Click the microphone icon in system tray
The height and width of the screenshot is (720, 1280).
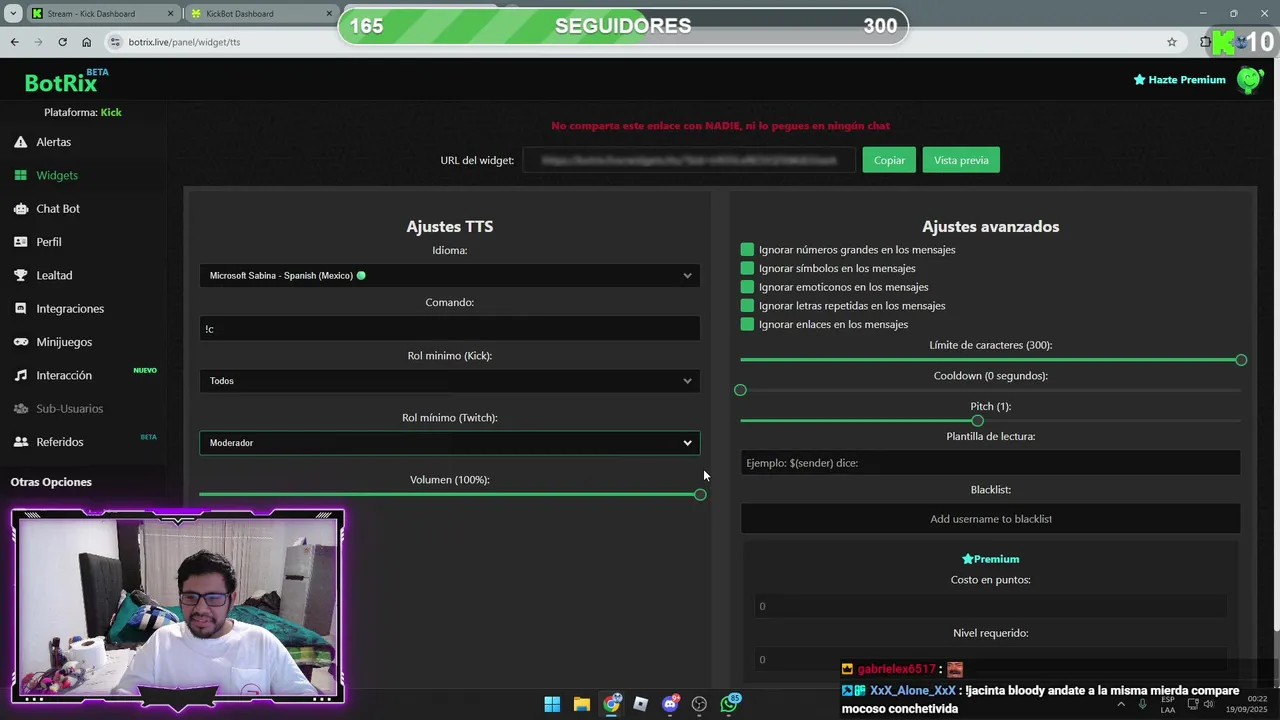(x=1142, y=704)
